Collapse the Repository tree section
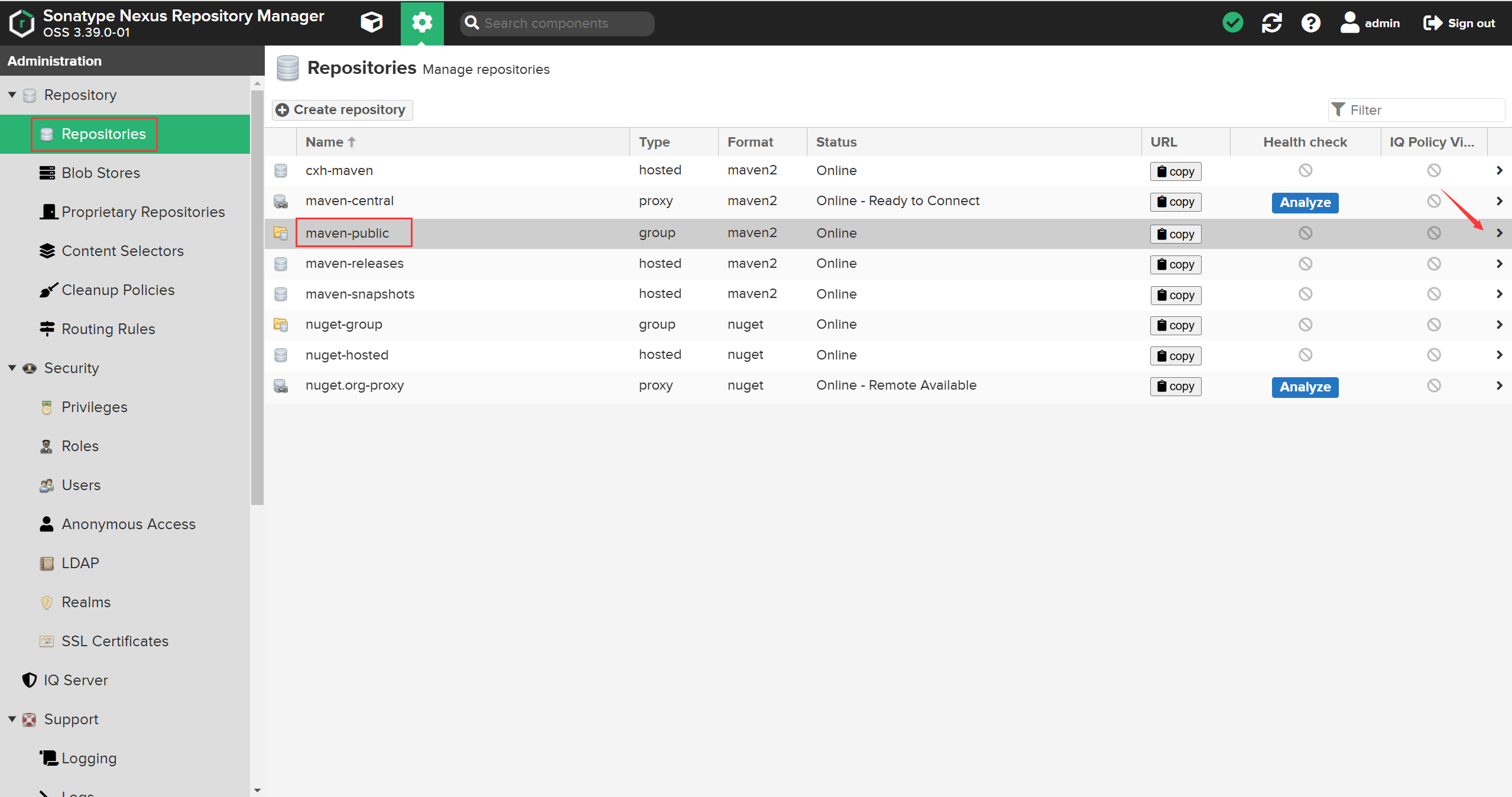1512x797 pixels. tap(12, 95)
